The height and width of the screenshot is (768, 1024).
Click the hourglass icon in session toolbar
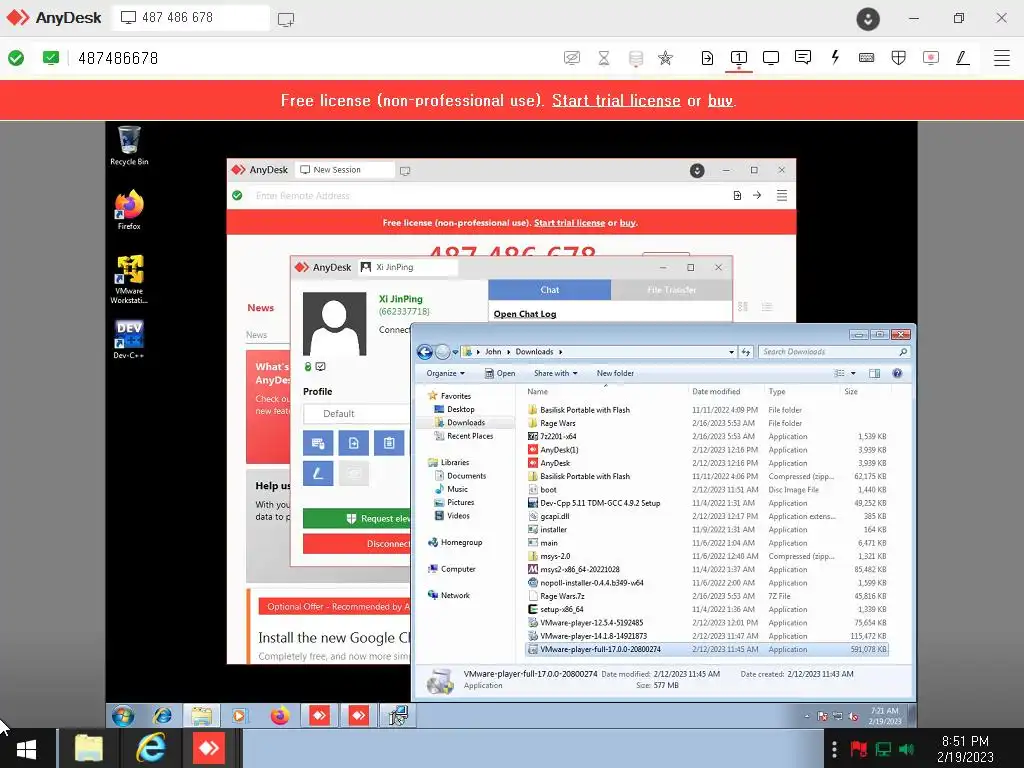point(604,58)
